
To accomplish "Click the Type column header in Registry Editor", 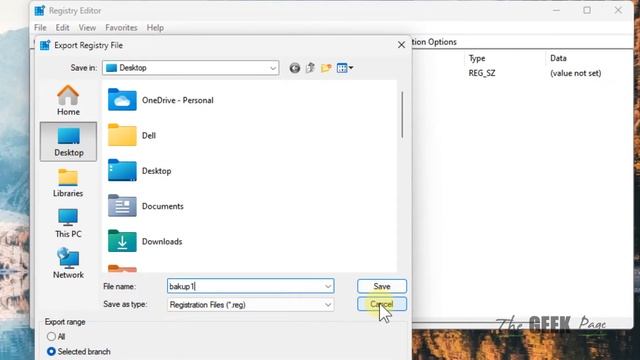I will (x=477, y=58).
